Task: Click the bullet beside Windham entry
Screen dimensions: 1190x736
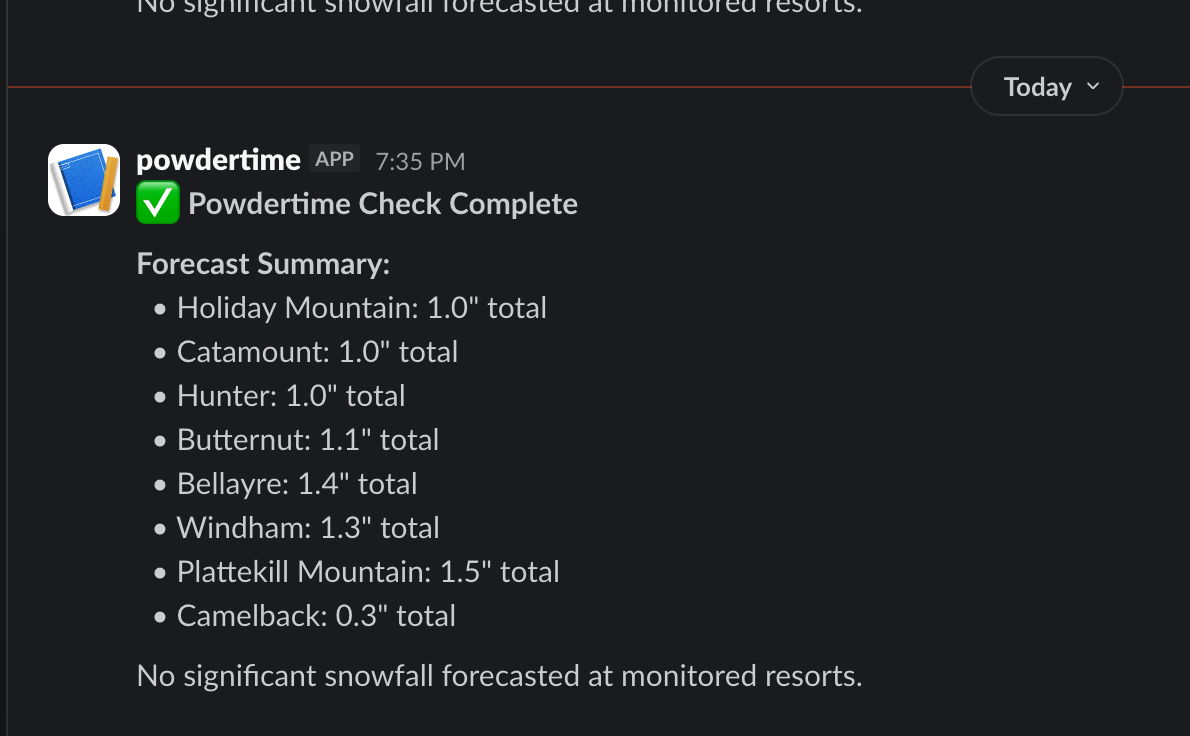Action: pyautogui.click(x=160, y=529)
